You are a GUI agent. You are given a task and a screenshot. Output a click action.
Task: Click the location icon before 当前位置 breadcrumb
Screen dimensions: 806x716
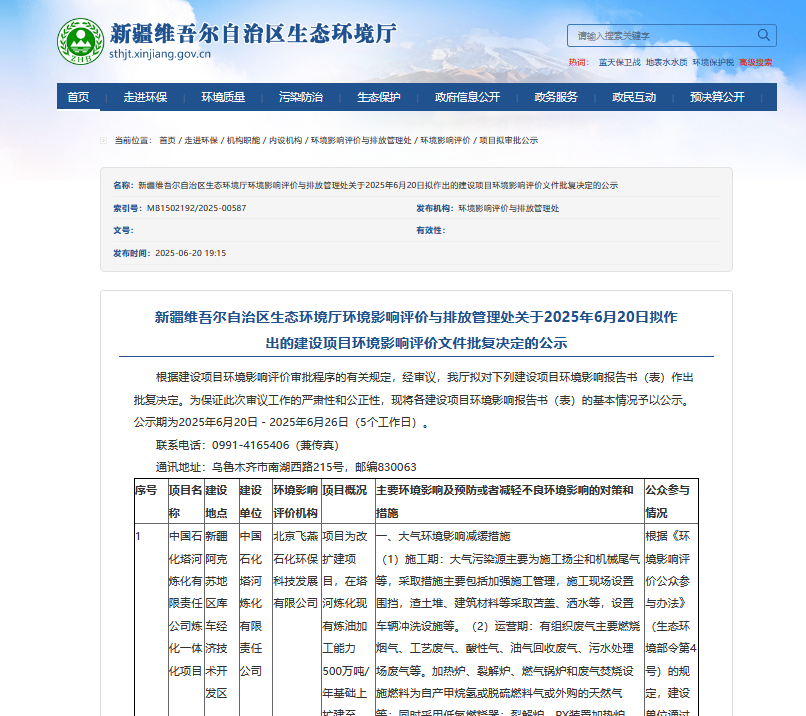pyautogui.click(x=106, y=140)
